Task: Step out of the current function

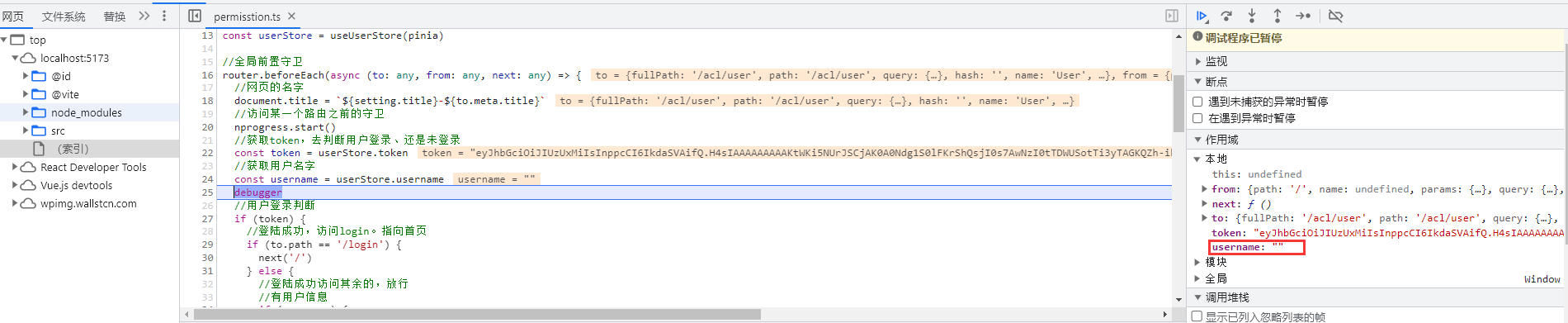Action: [x=1277, y=16]
